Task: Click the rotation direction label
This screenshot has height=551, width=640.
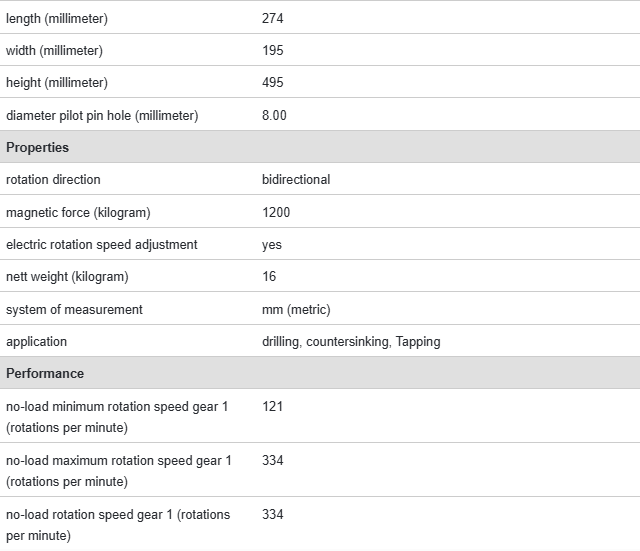Action: click(53, 179)
